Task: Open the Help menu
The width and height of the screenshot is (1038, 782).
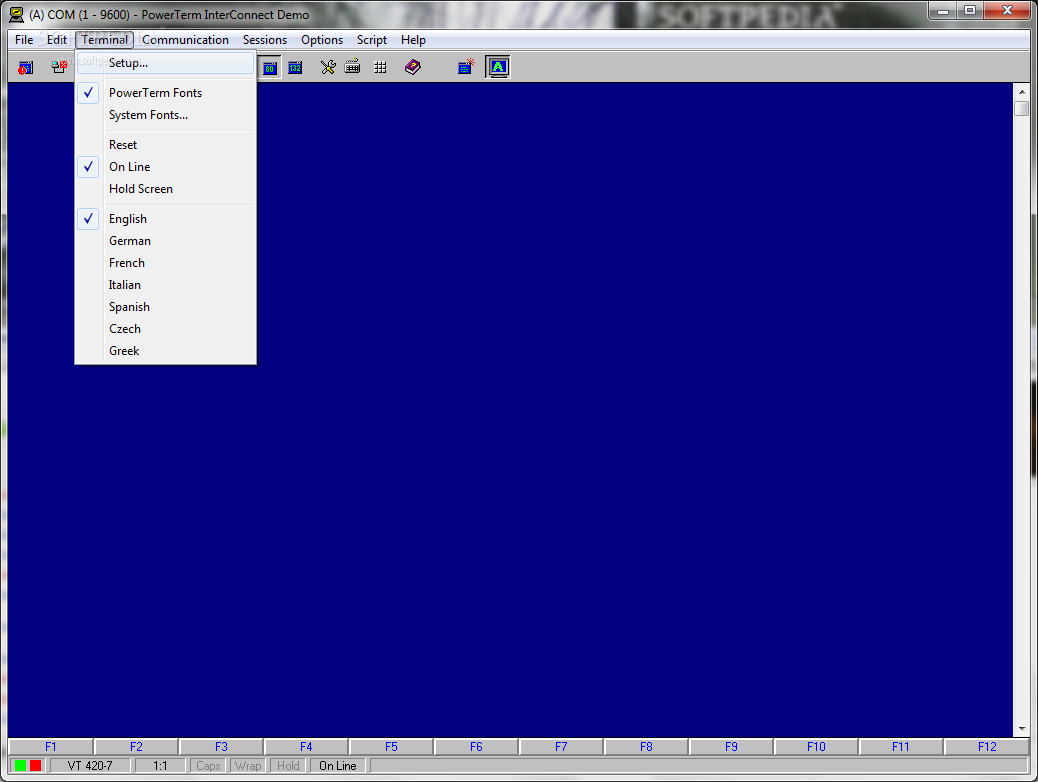Action: [413, 40]
